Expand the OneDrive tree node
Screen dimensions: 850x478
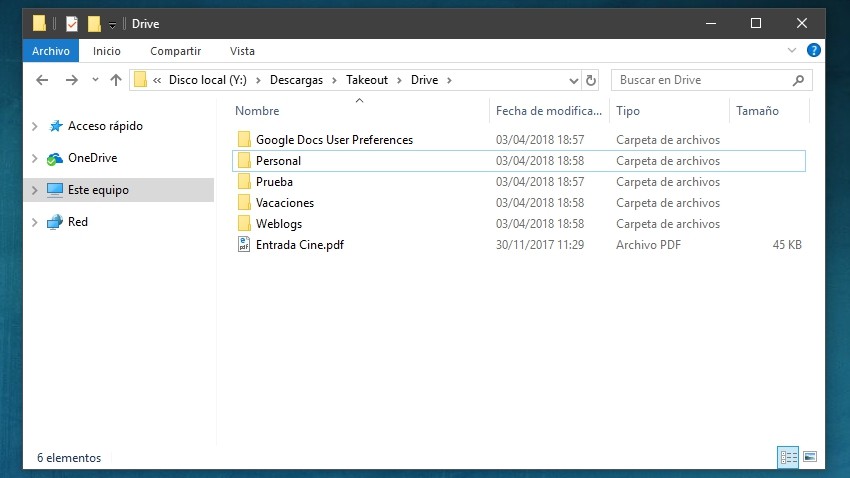35,159
